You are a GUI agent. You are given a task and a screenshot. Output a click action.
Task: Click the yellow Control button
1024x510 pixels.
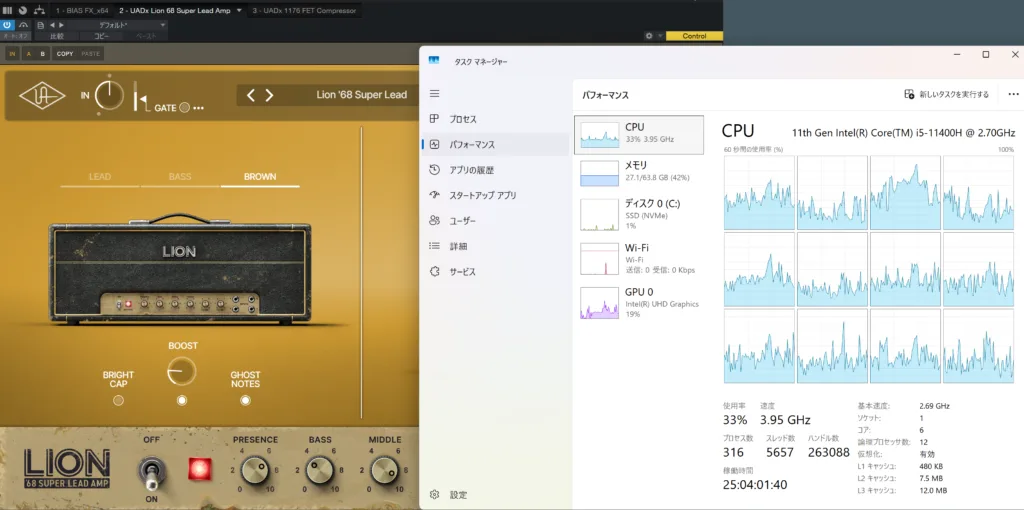pos(694,36)
